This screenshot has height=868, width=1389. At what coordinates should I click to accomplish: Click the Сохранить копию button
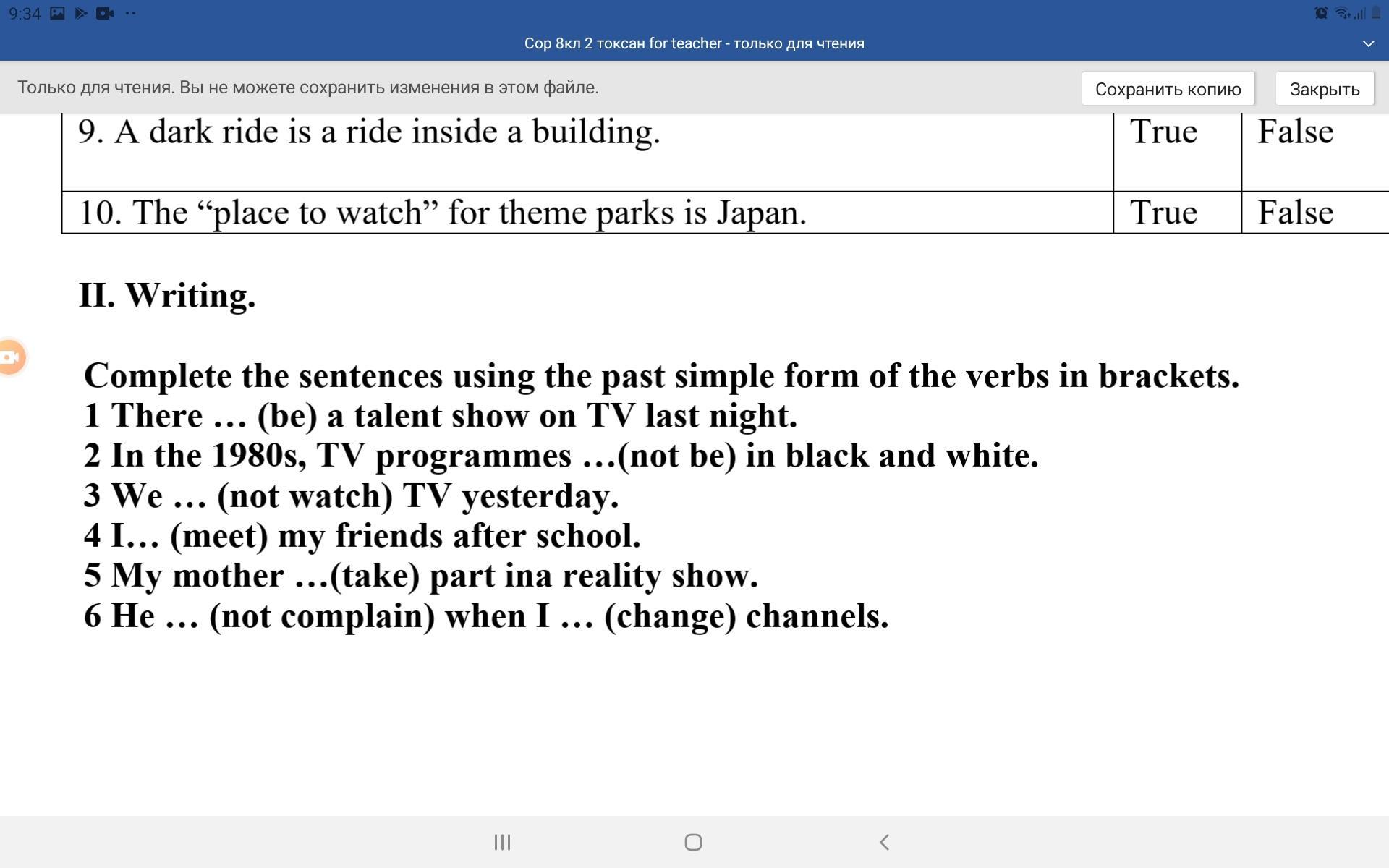[x=1168, y=89]
